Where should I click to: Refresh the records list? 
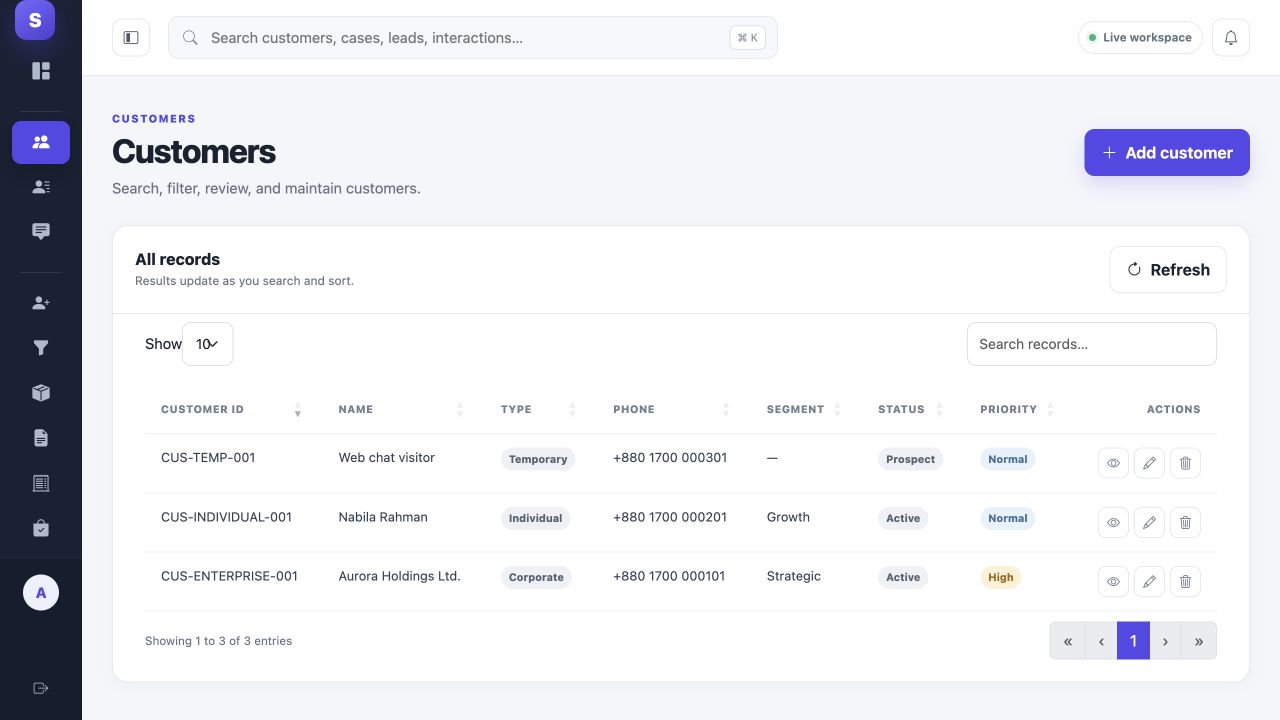[x=1168, y=270]
